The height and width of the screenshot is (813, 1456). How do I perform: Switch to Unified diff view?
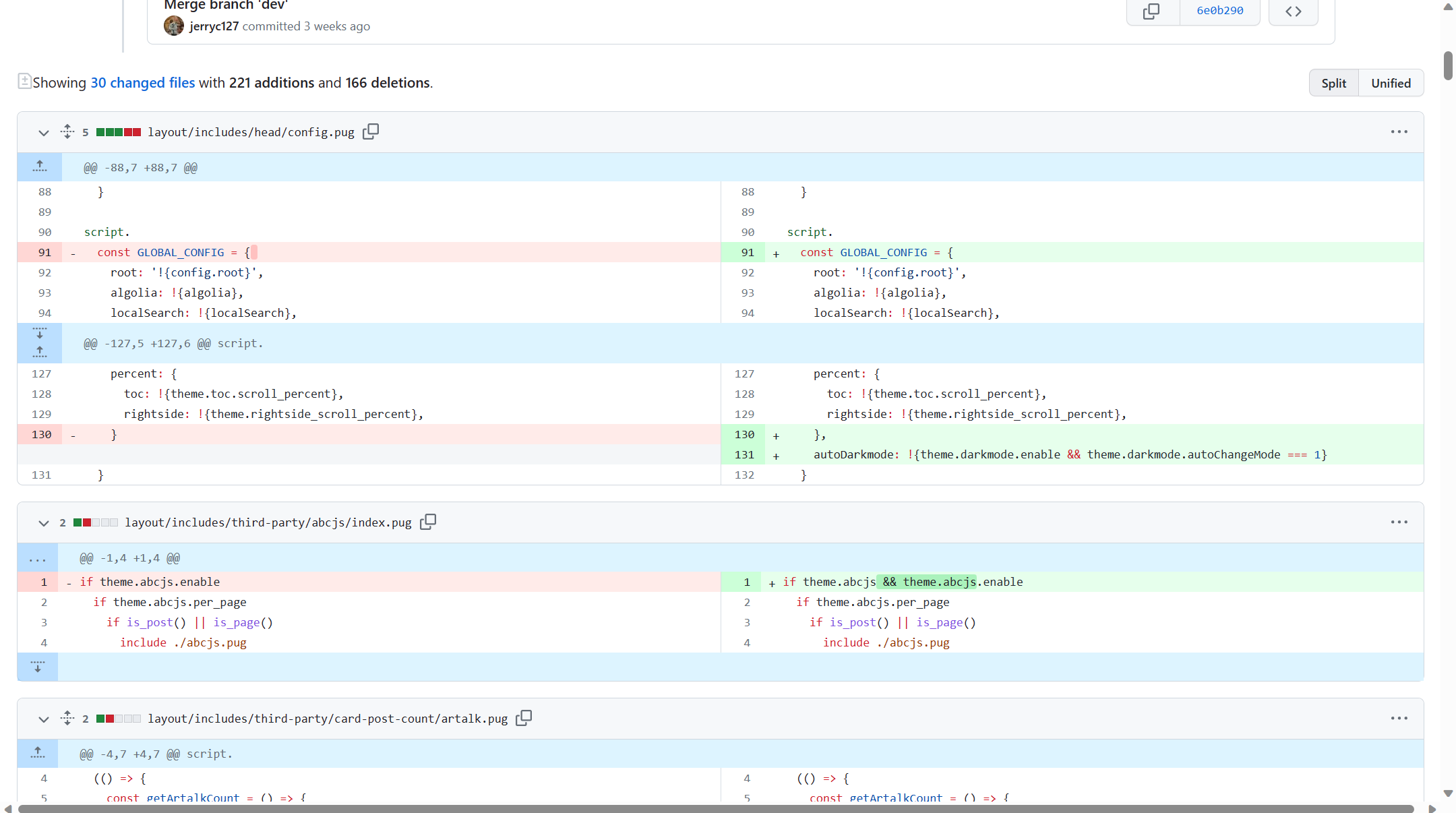coord(1391,82)
